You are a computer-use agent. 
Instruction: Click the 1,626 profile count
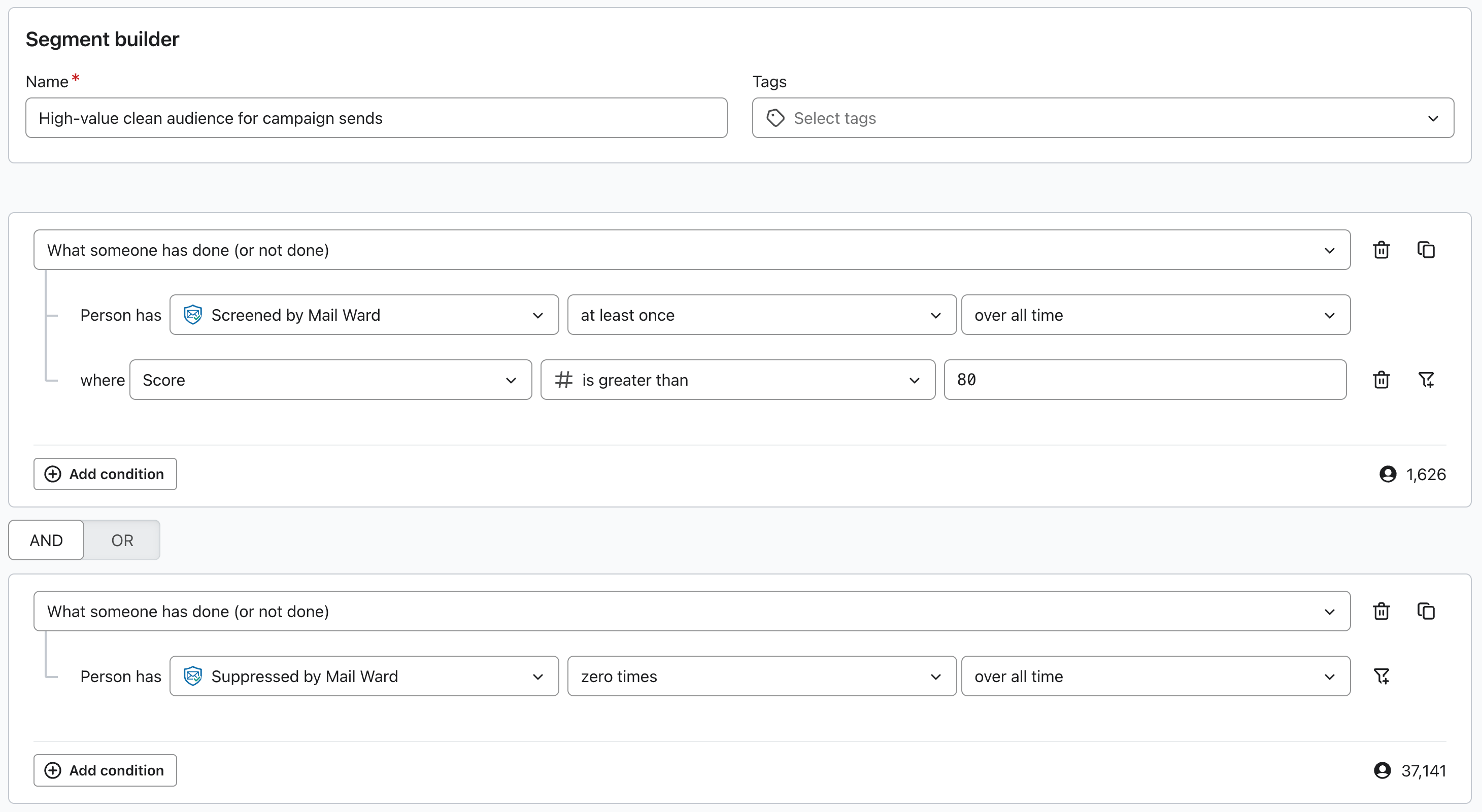tap(1426, 474)
